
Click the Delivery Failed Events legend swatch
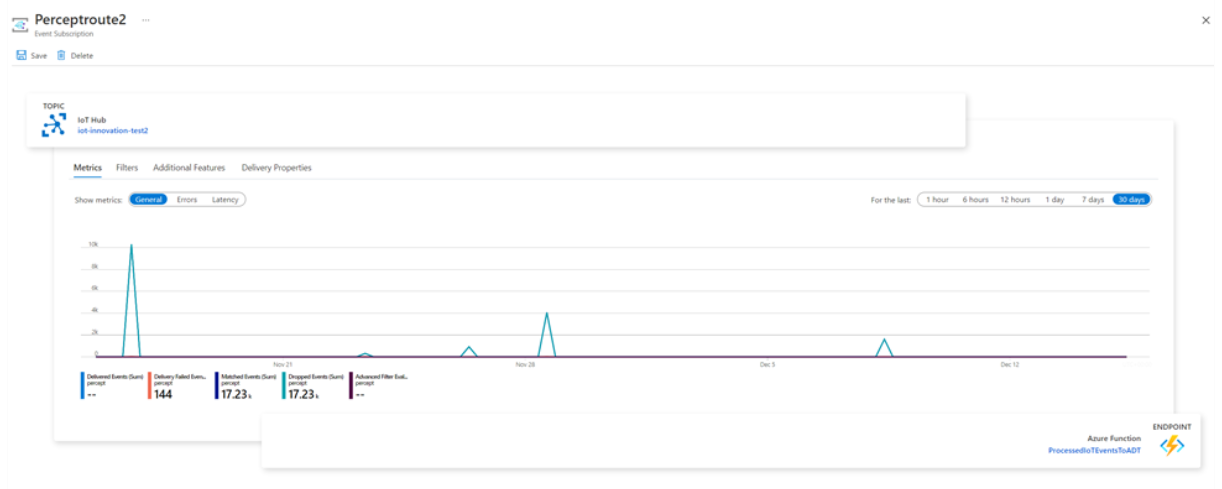pyautogui.click(x=150, y=386)
